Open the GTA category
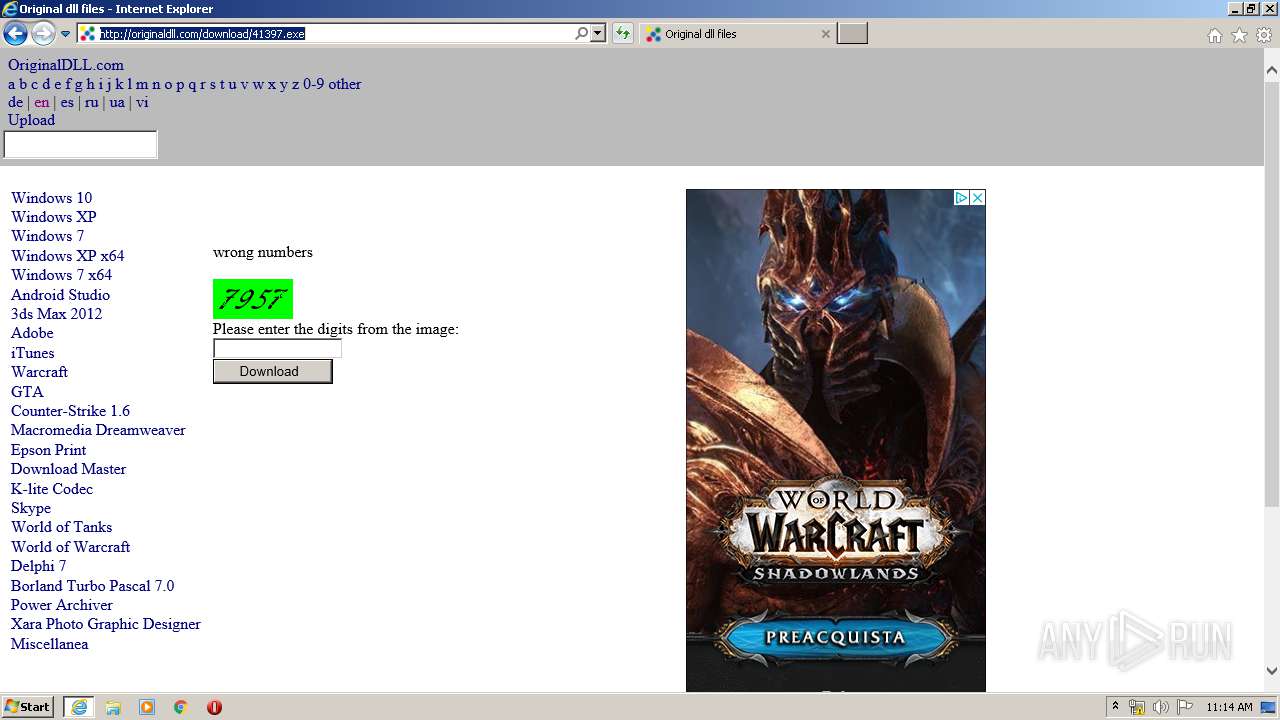The image size is (1280, 720). (x=27, y=392)
